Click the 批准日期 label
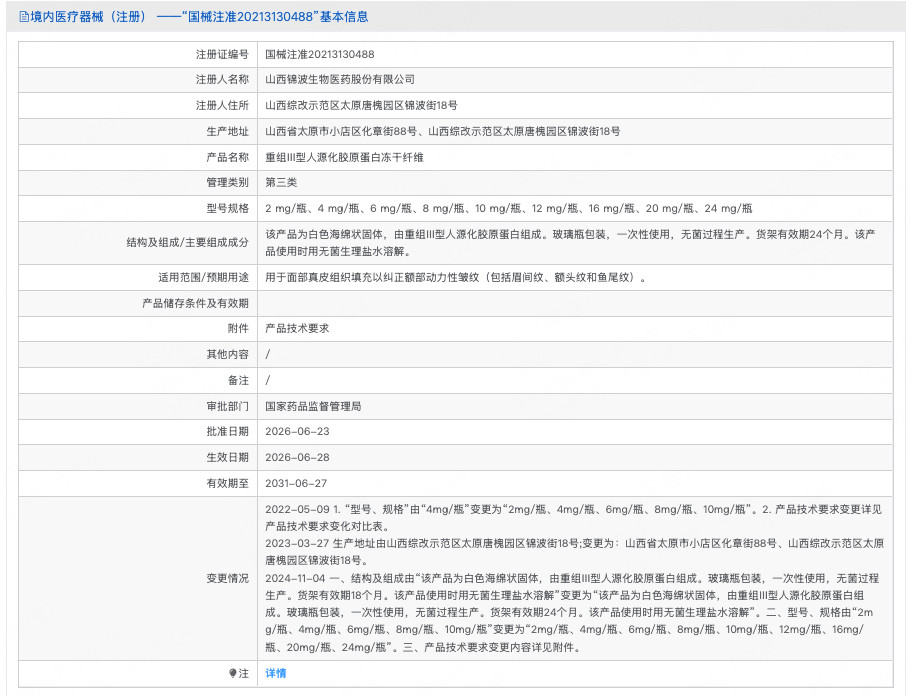 point(228,431)
